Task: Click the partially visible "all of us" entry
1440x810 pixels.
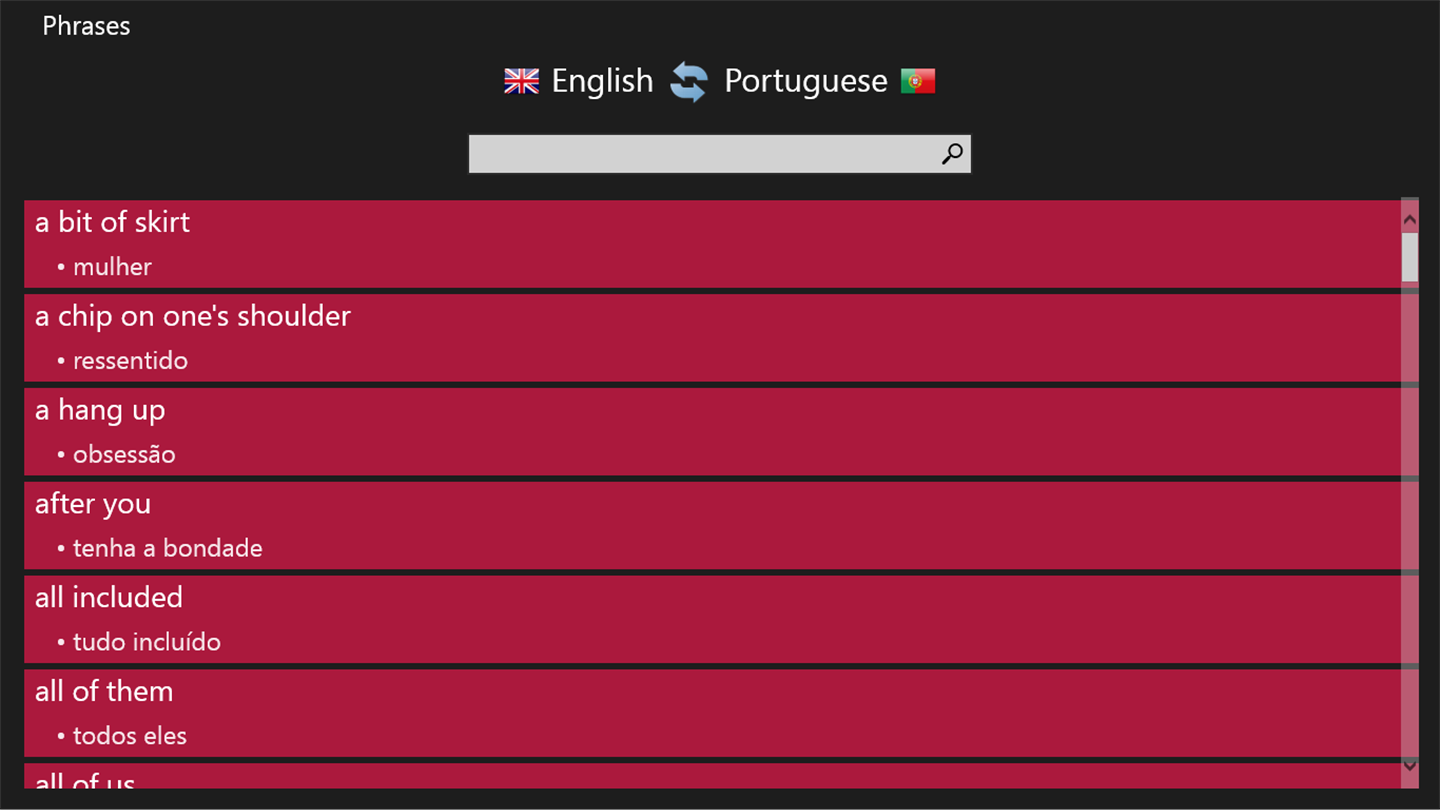Action: pyautogui.click(x=85, y=779)
